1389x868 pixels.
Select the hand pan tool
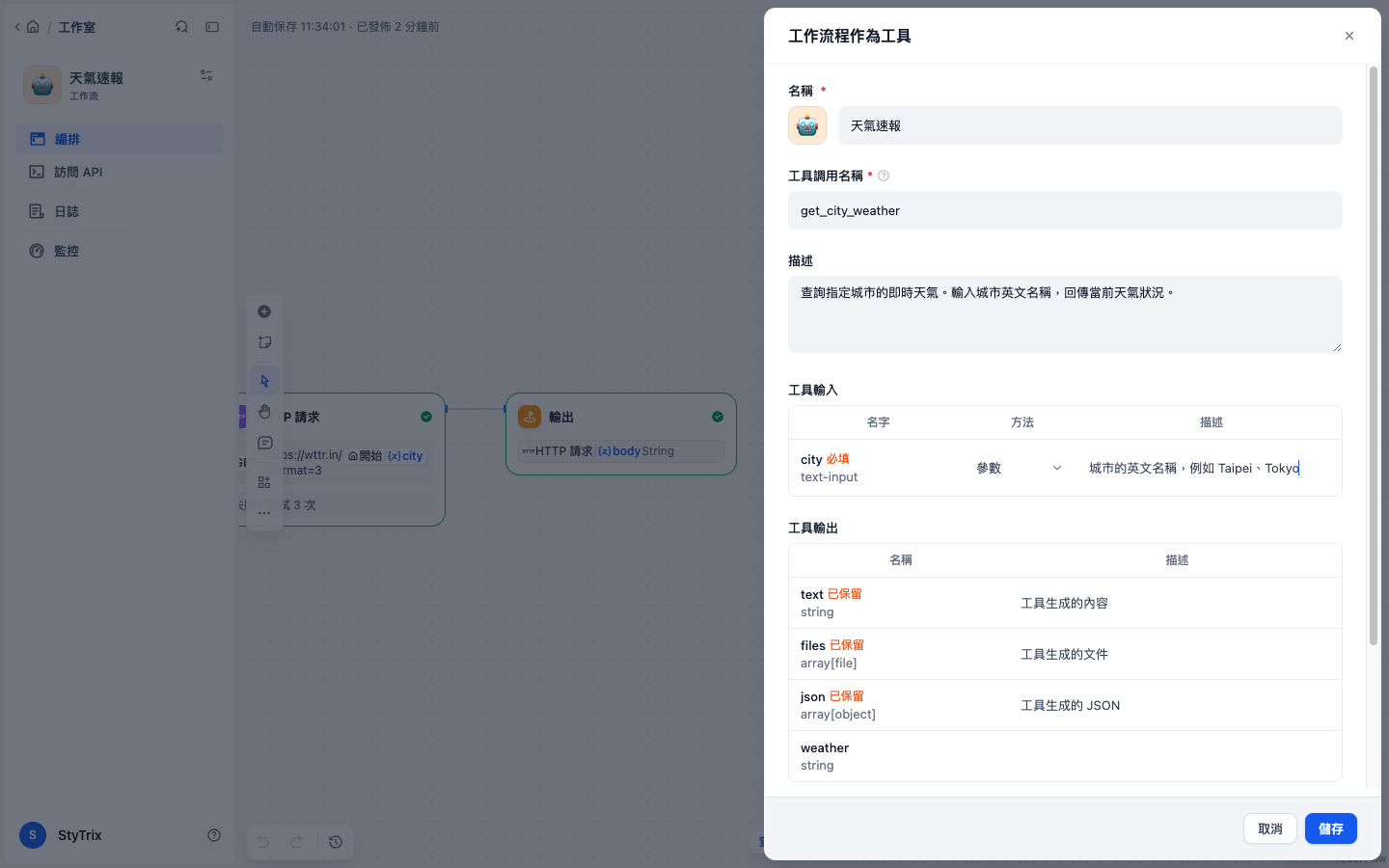[264, 412]
